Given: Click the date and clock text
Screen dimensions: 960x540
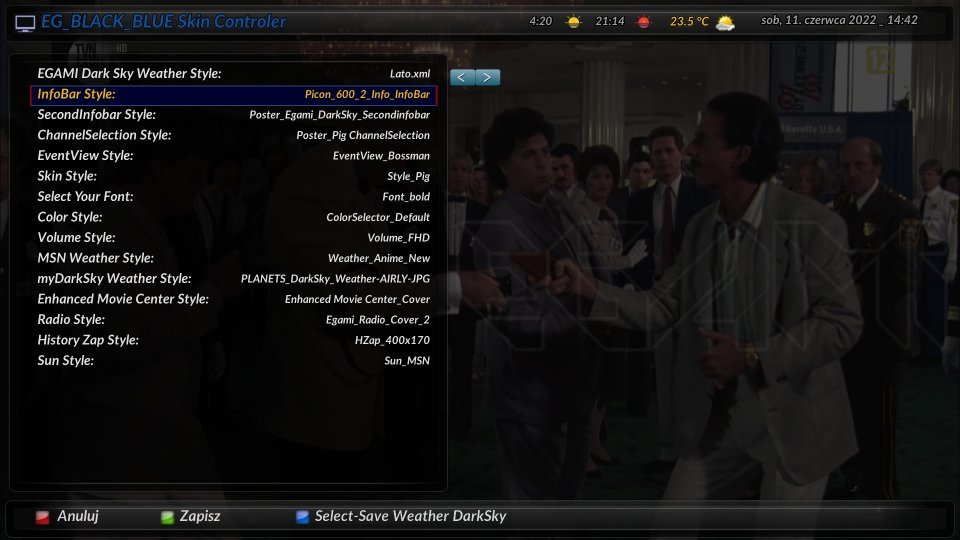Looking at the screenshot, I should pyautogui.click(x=839, y=20).
